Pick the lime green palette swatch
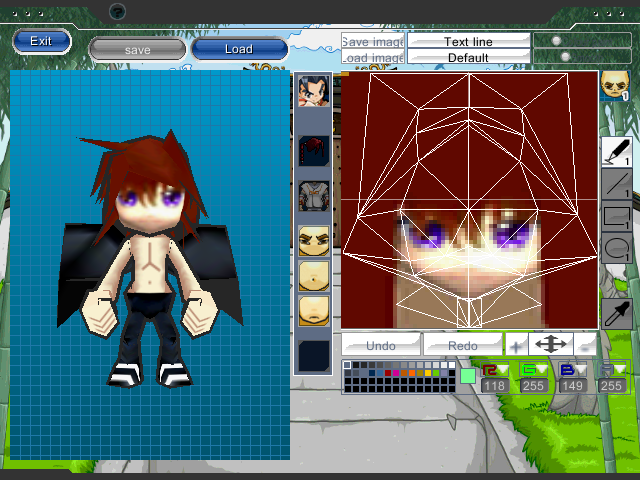Screen dimensions: 640x480 click(x=436, y=373)
